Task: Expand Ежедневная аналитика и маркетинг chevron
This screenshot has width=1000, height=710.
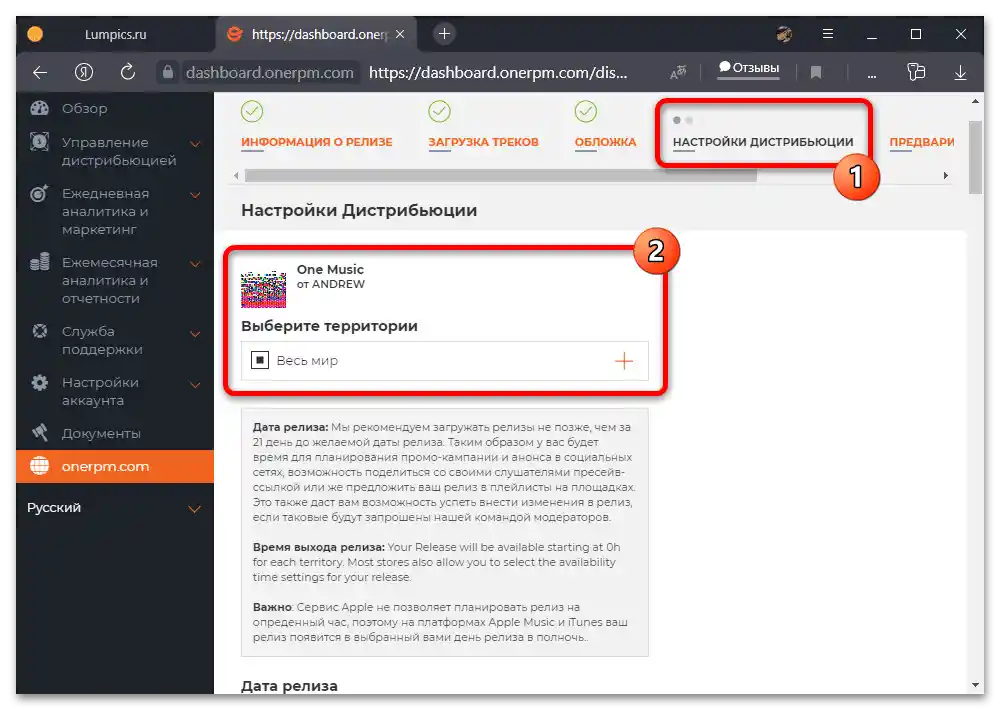Action: (195, 195)
